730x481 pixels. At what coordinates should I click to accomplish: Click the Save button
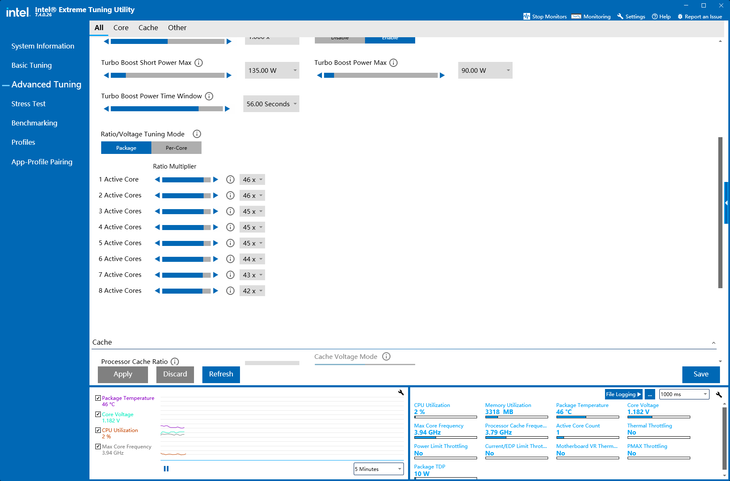click(701, 374)
